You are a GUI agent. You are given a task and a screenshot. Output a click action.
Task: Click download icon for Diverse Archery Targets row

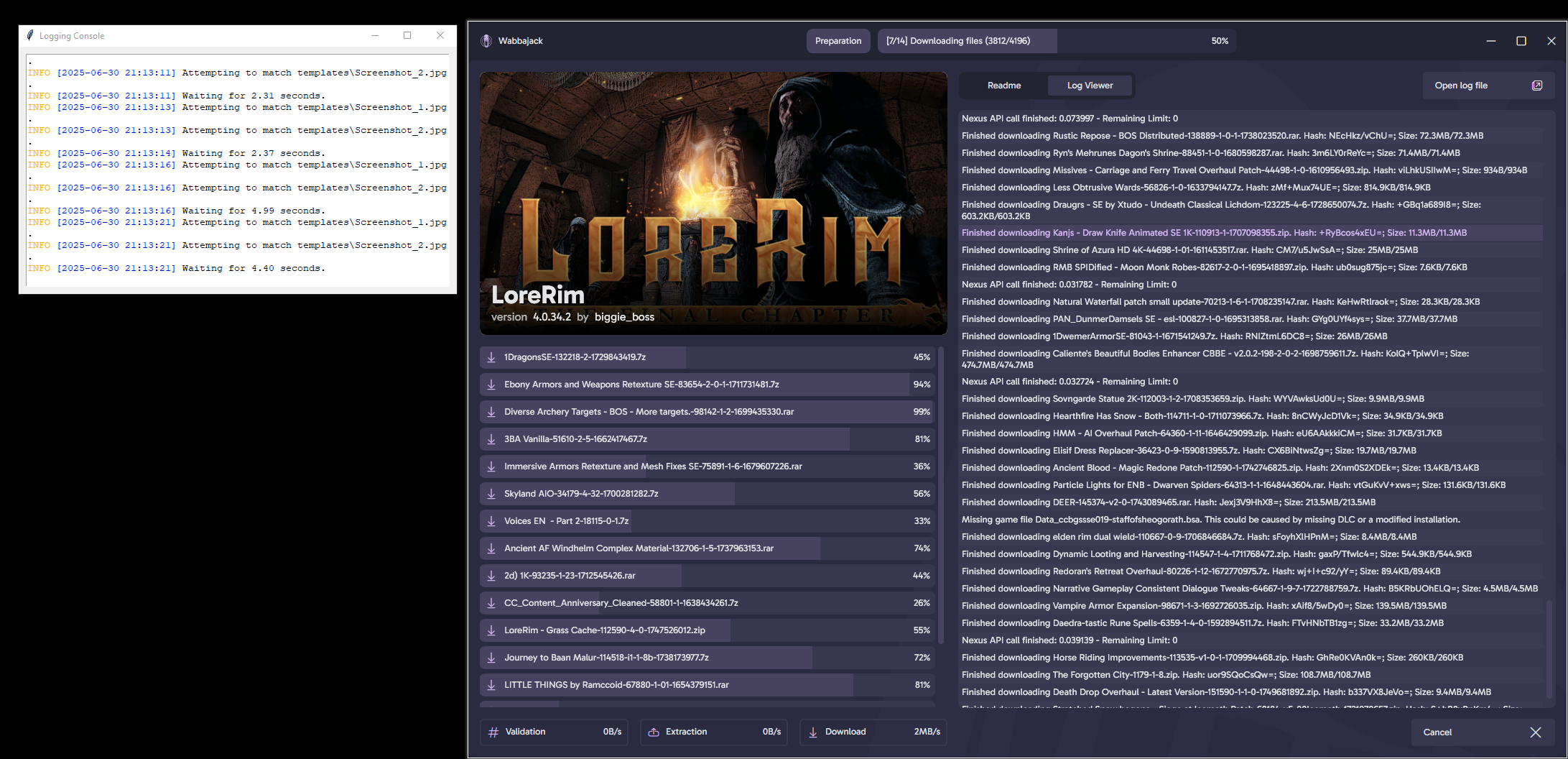(491, 412)
